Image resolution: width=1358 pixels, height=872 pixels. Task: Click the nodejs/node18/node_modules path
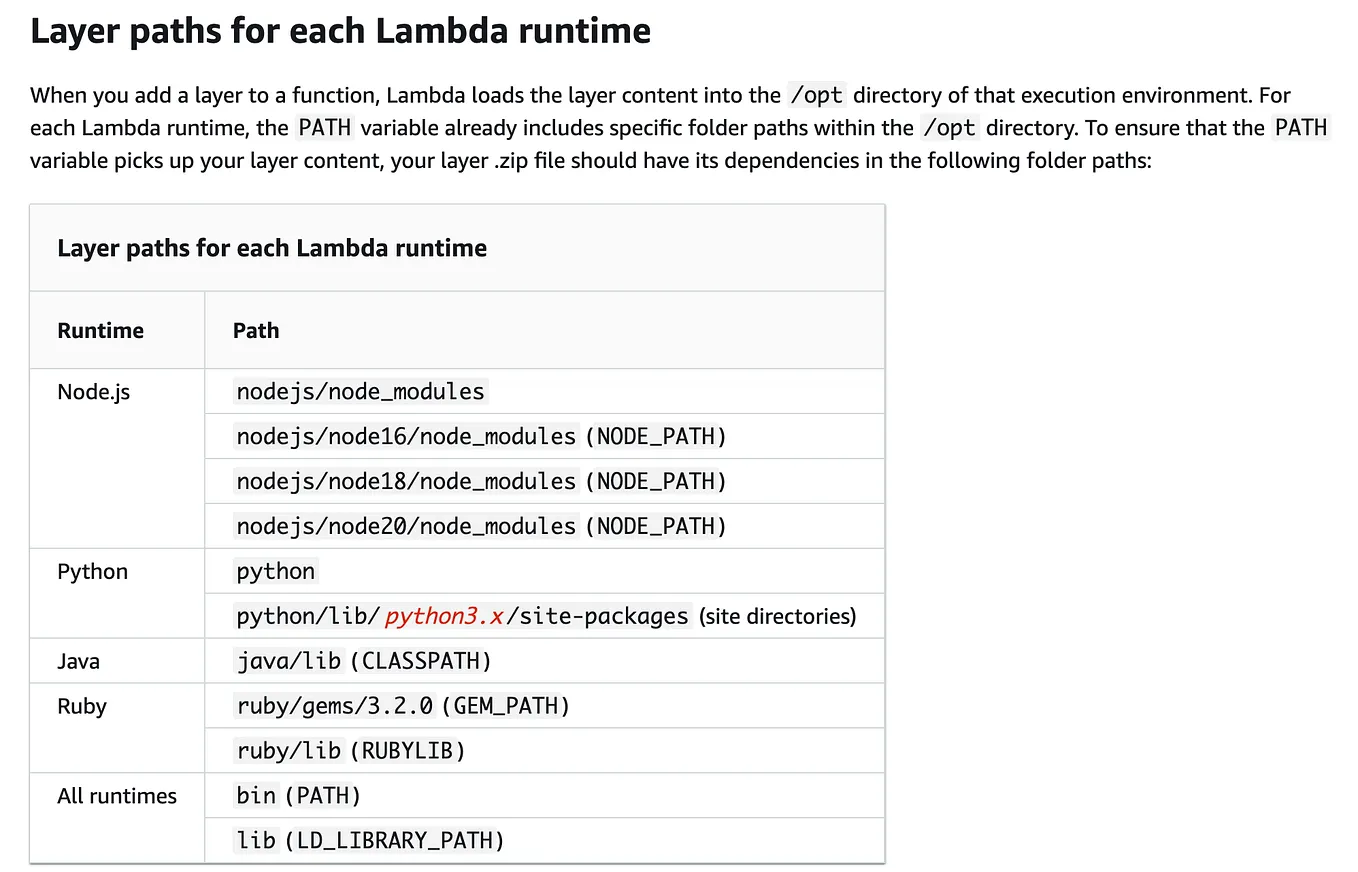406,481
